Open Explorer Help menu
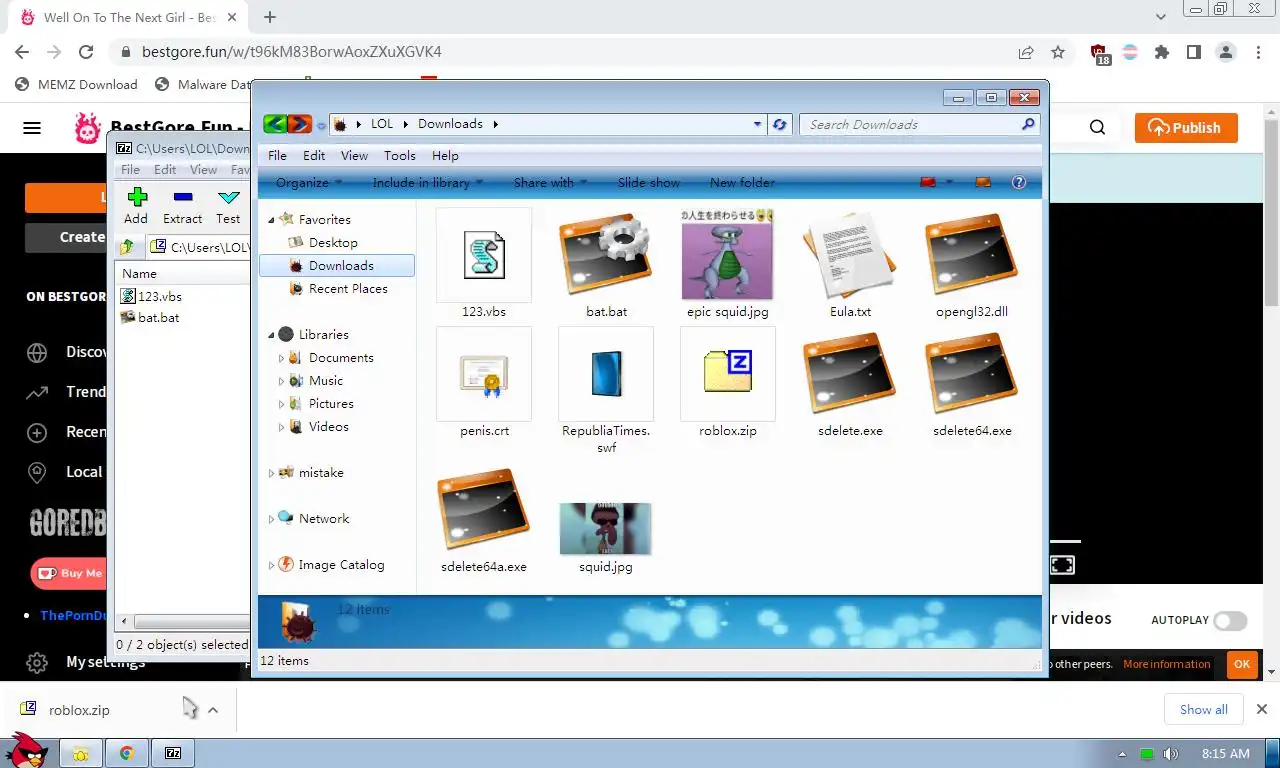This screenshot has height=768, width=1280. [x=445, y=155]
